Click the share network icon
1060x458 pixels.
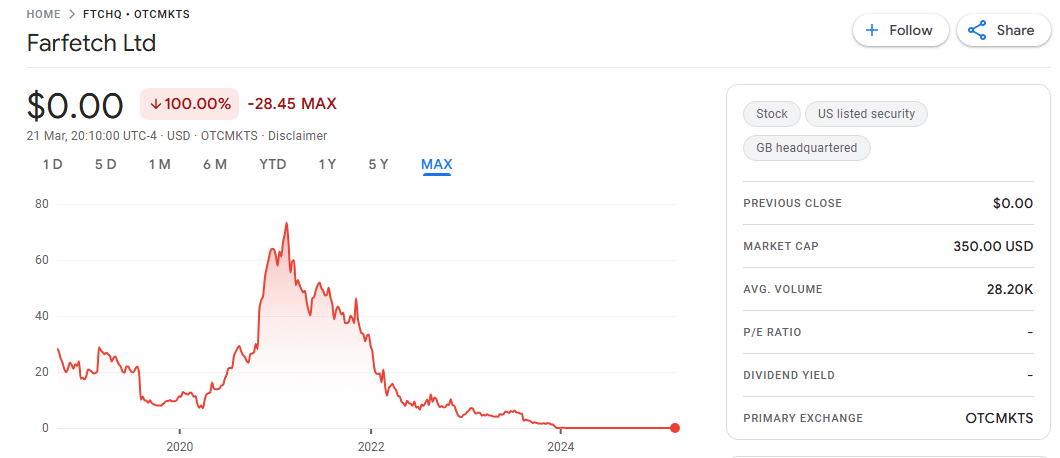(977, 30)
